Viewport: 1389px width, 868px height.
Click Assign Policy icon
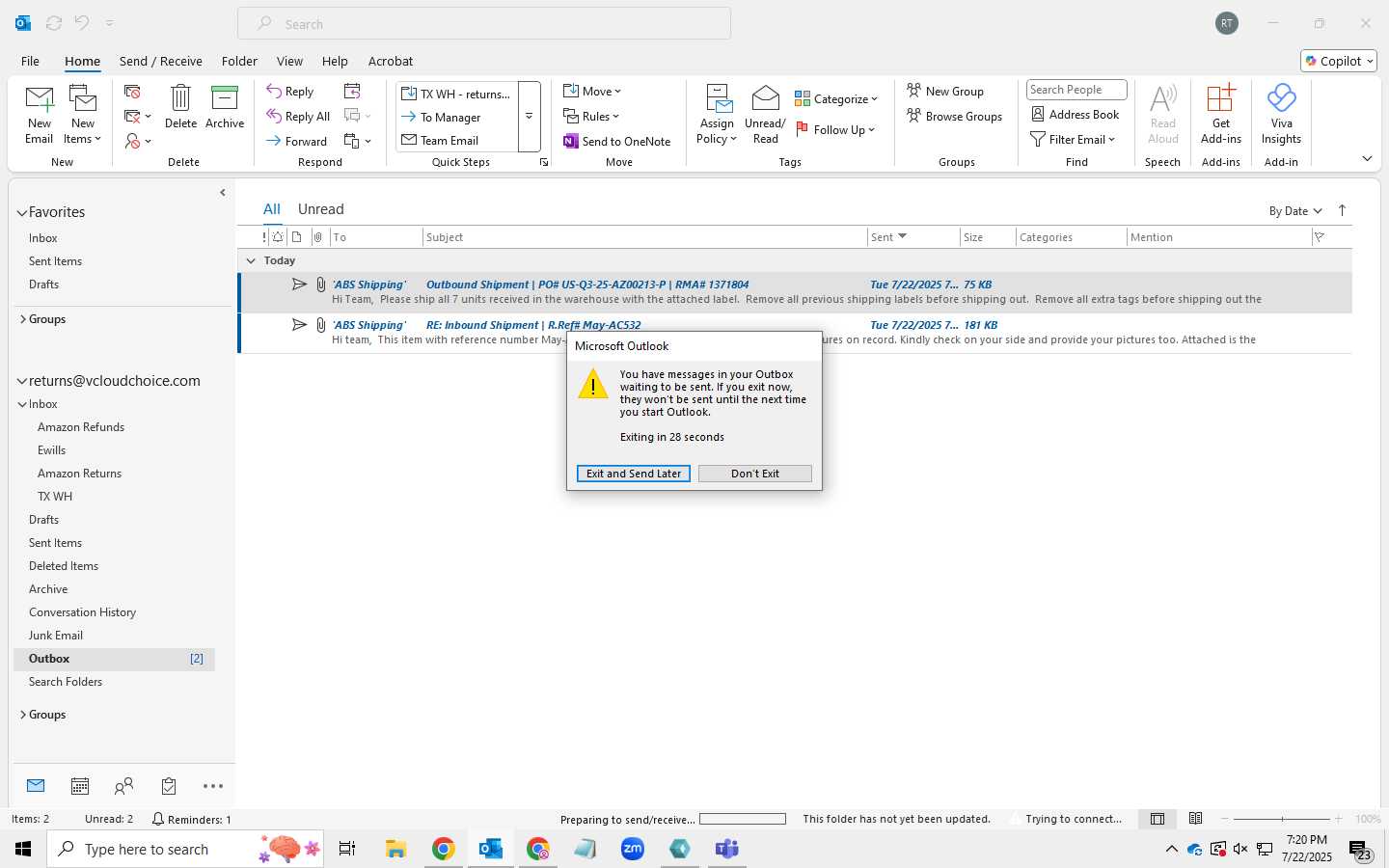[x=719, y=97]
